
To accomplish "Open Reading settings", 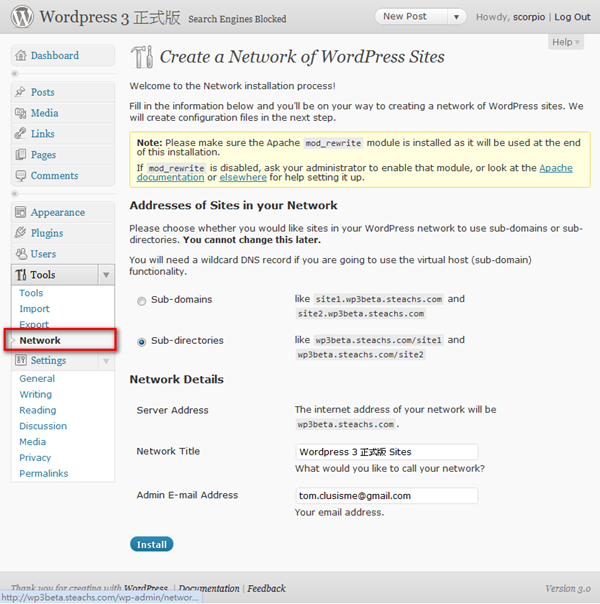I will point(38,410).
